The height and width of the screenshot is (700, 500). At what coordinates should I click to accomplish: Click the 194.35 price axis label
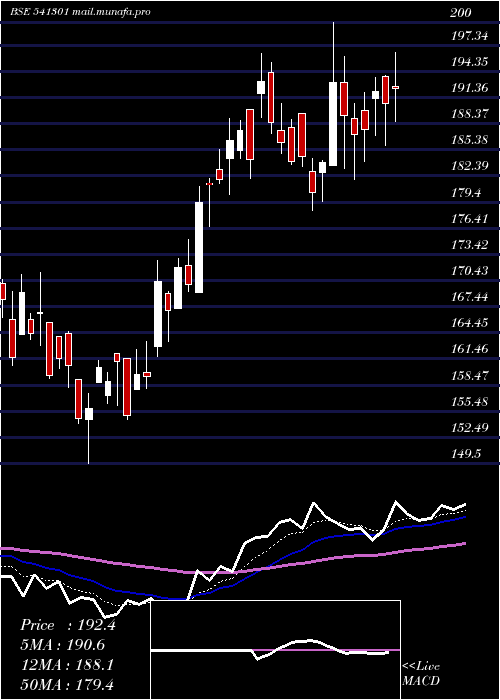point(469,62)
